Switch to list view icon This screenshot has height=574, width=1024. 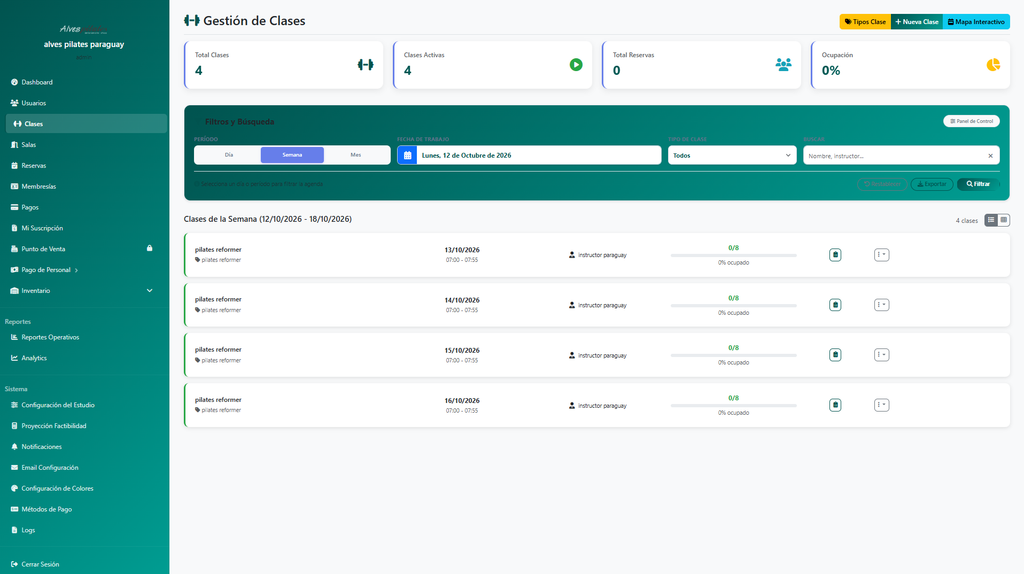click(x=991, y=220)
